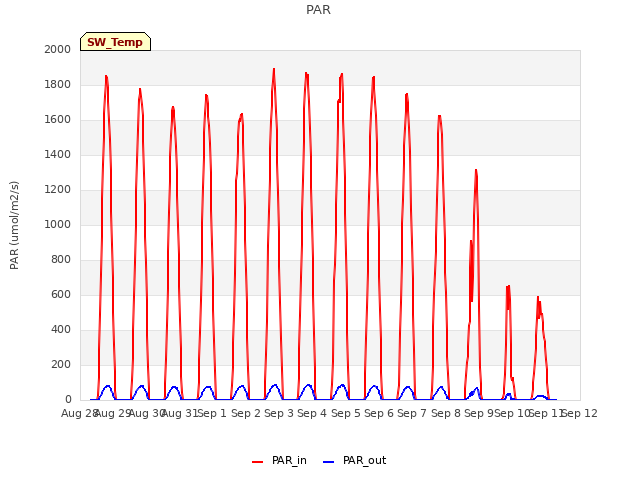Click the PAR chart title

(x=318, y=10)
